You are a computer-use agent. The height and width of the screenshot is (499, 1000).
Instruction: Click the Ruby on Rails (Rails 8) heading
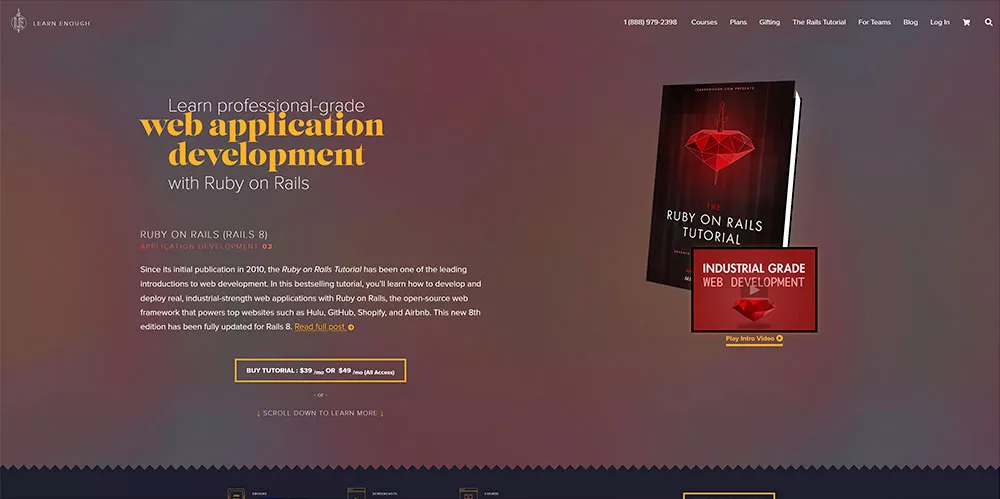204,234
